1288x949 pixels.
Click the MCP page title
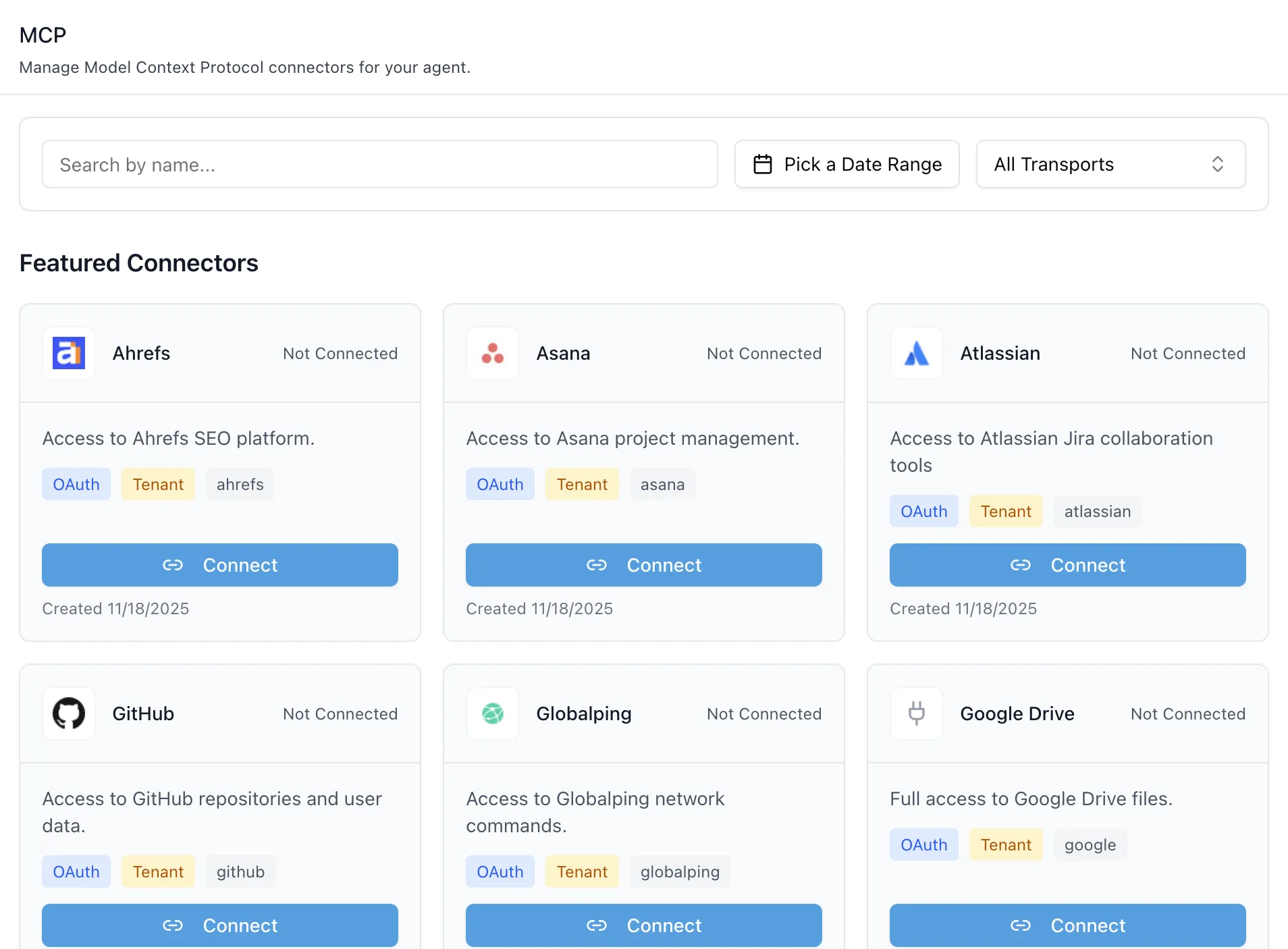tap(43, 34)
